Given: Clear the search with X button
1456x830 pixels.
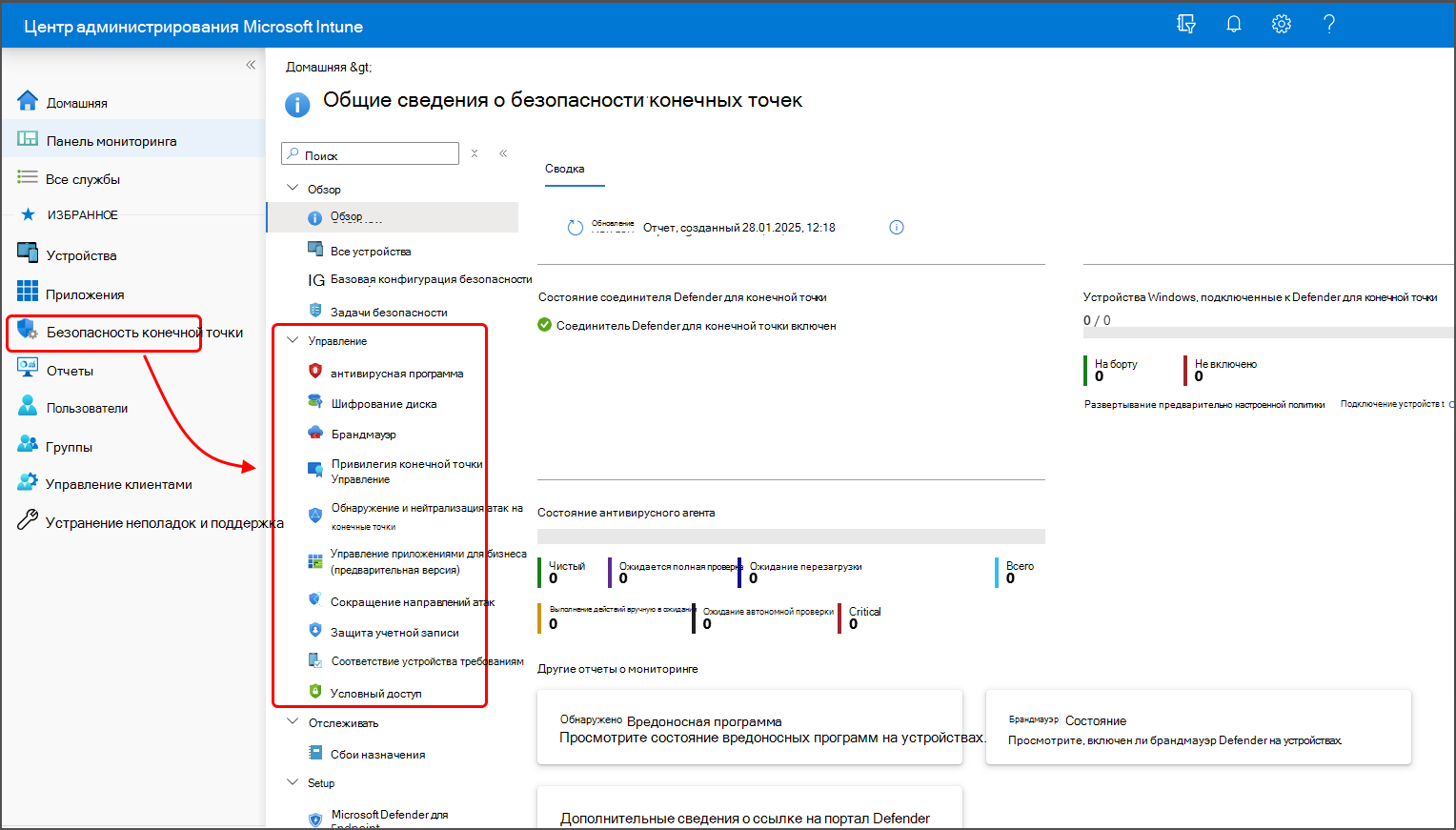Looking at the screenshot, I should coord(475,153).
